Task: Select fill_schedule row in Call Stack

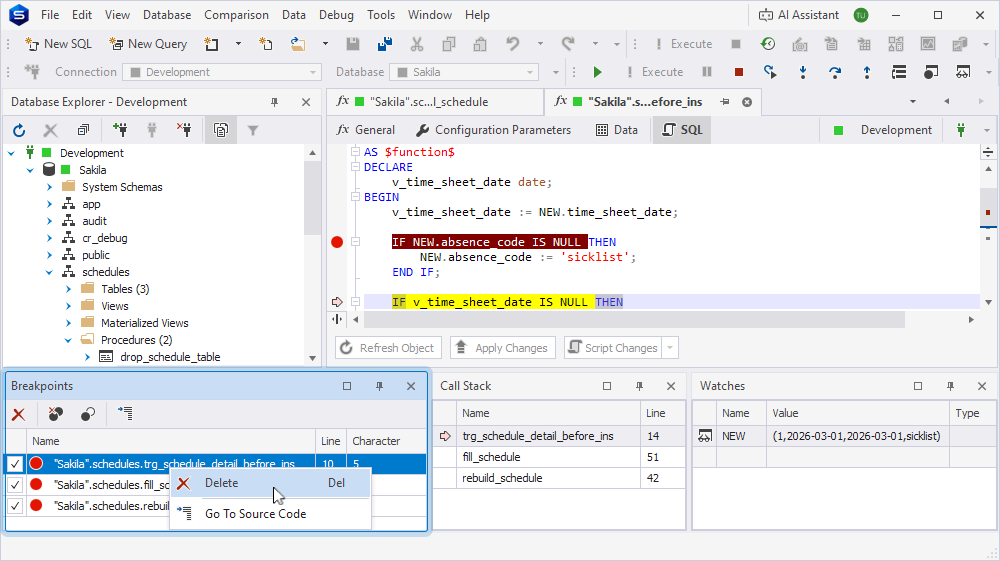Action: tap(559, 457)
